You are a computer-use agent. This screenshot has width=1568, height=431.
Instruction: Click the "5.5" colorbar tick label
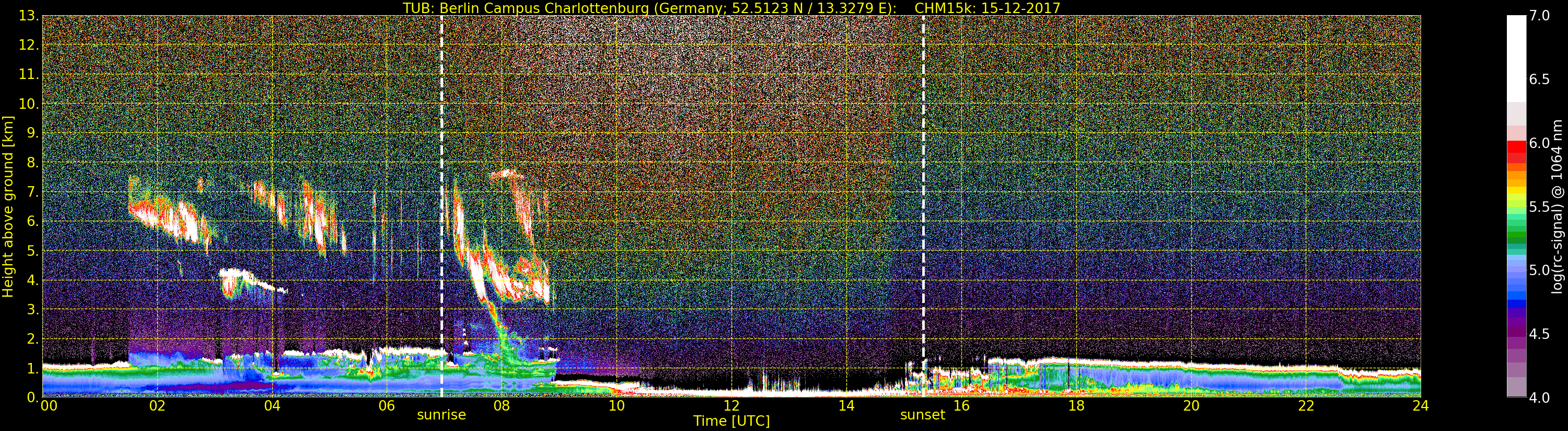coord(1539,207)
